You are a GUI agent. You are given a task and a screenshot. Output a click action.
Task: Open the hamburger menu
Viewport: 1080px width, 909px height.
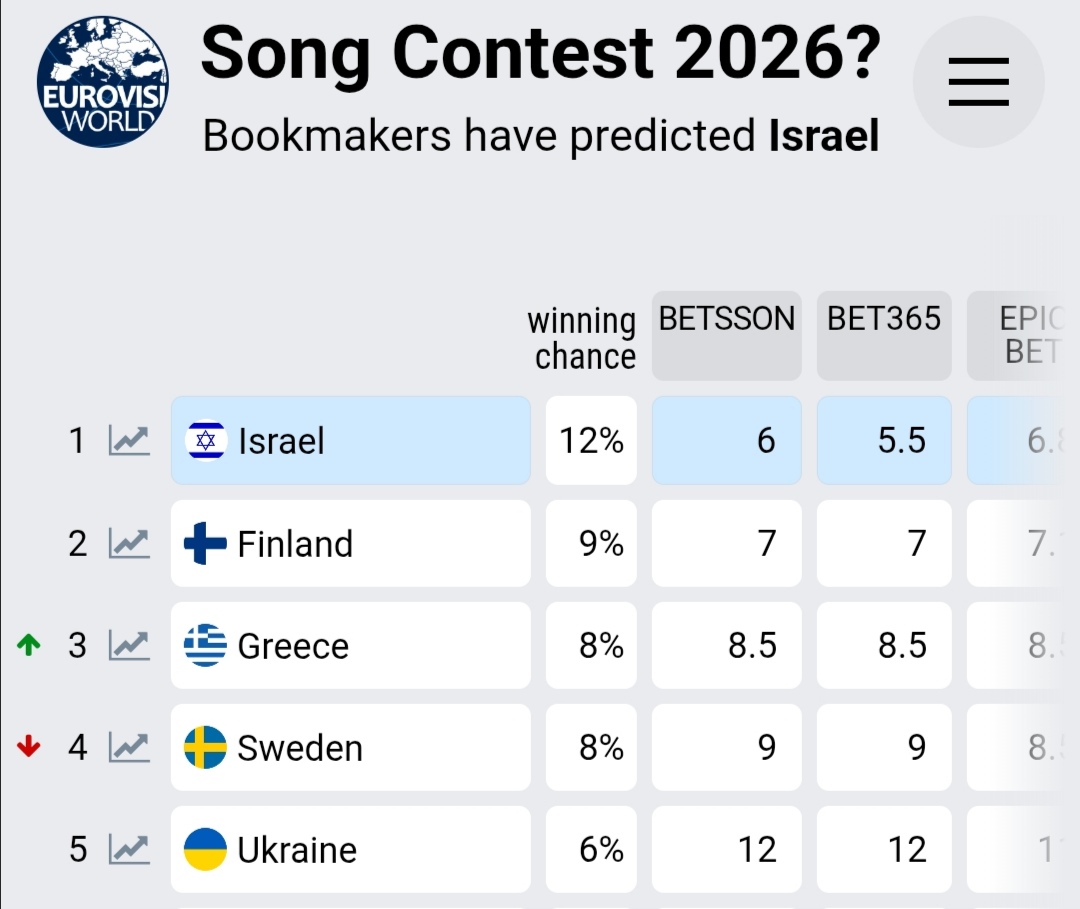pos(978,82)
